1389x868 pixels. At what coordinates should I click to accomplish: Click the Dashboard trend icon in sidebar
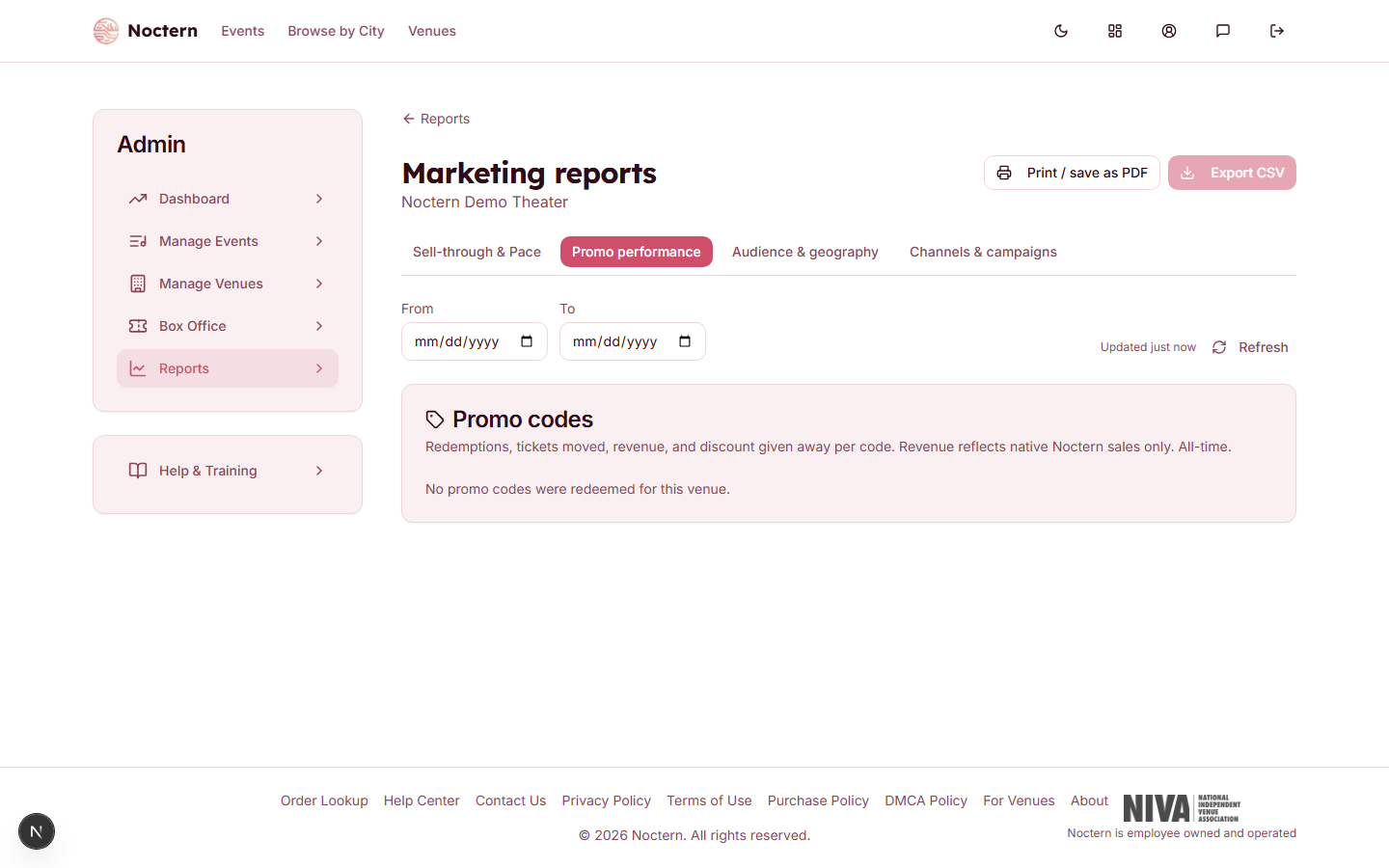pyautogui.click(x=138, y=199)
